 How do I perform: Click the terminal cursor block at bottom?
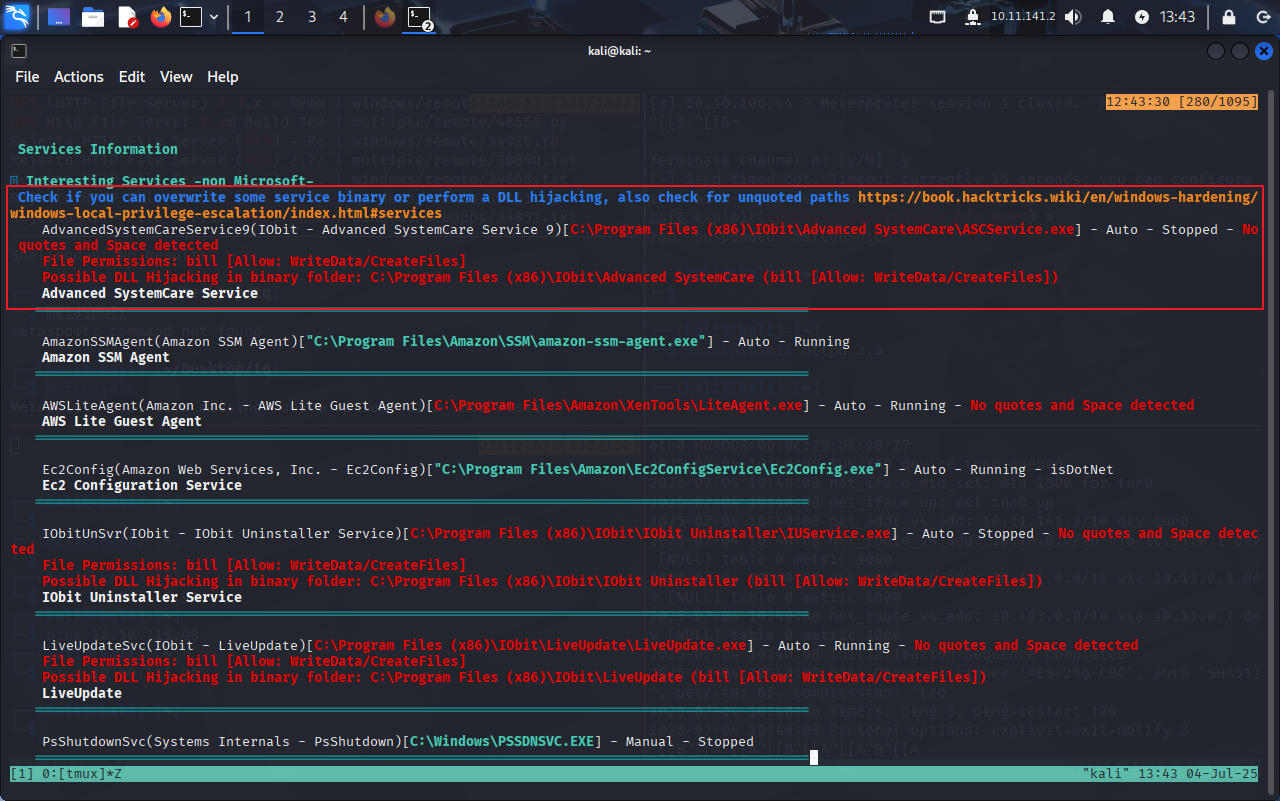tap(814, 757)
